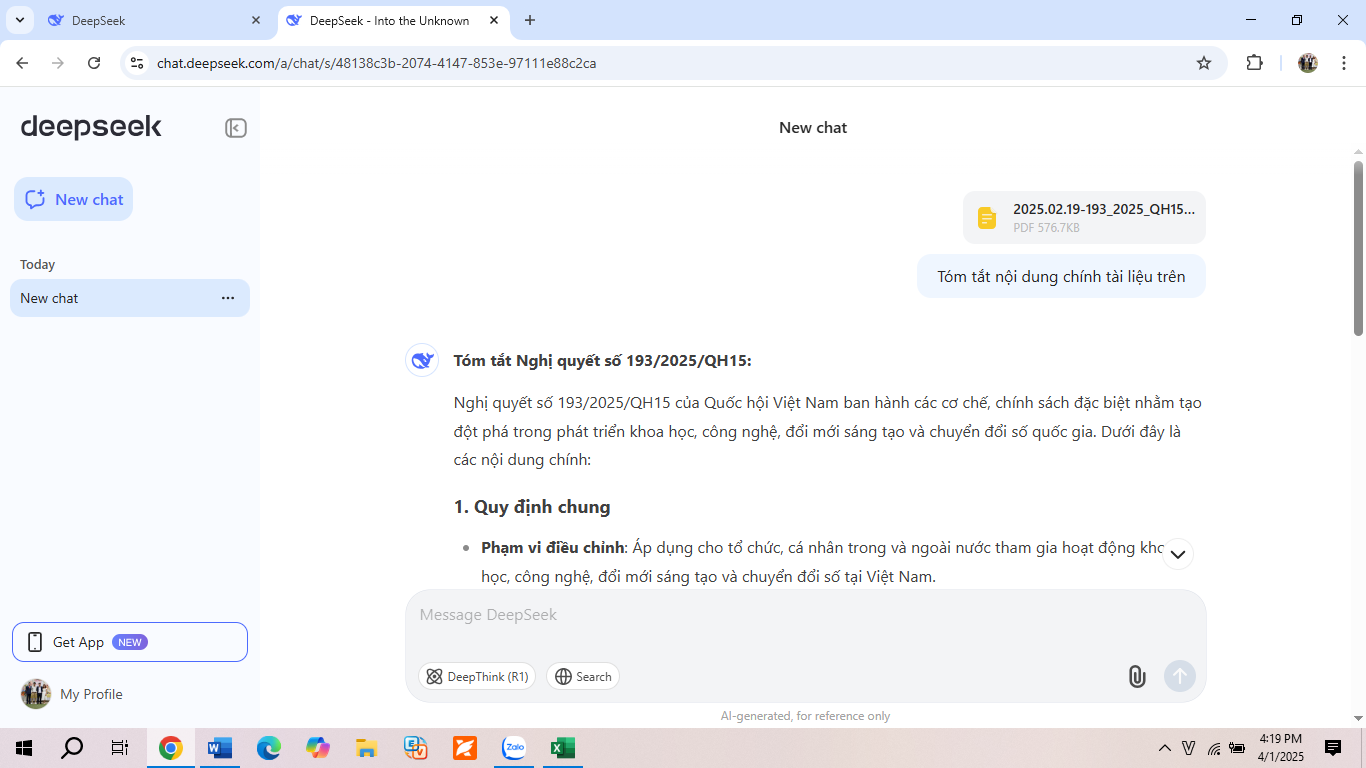This screenshot has height=768, width=1366.
Task: Open the Chrome three-dot menu
Action: 1342,63
